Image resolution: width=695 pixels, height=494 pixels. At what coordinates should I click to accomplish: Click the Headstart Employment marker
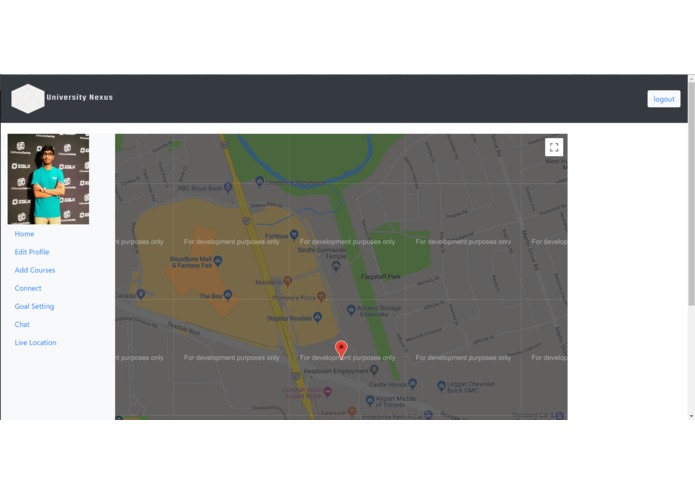[x=374, y=370]
